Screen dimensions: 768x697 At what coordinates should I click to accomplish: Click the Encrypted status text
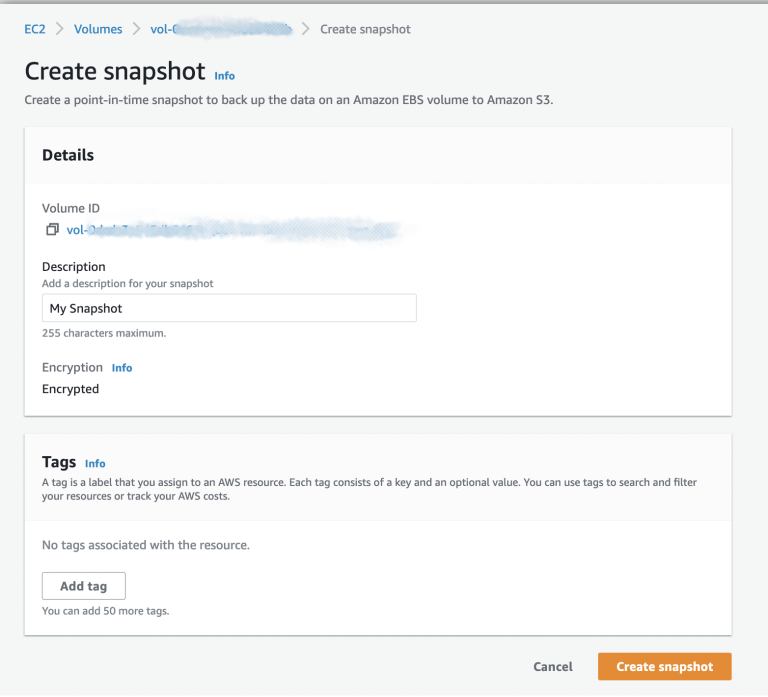tap(71, 389)
